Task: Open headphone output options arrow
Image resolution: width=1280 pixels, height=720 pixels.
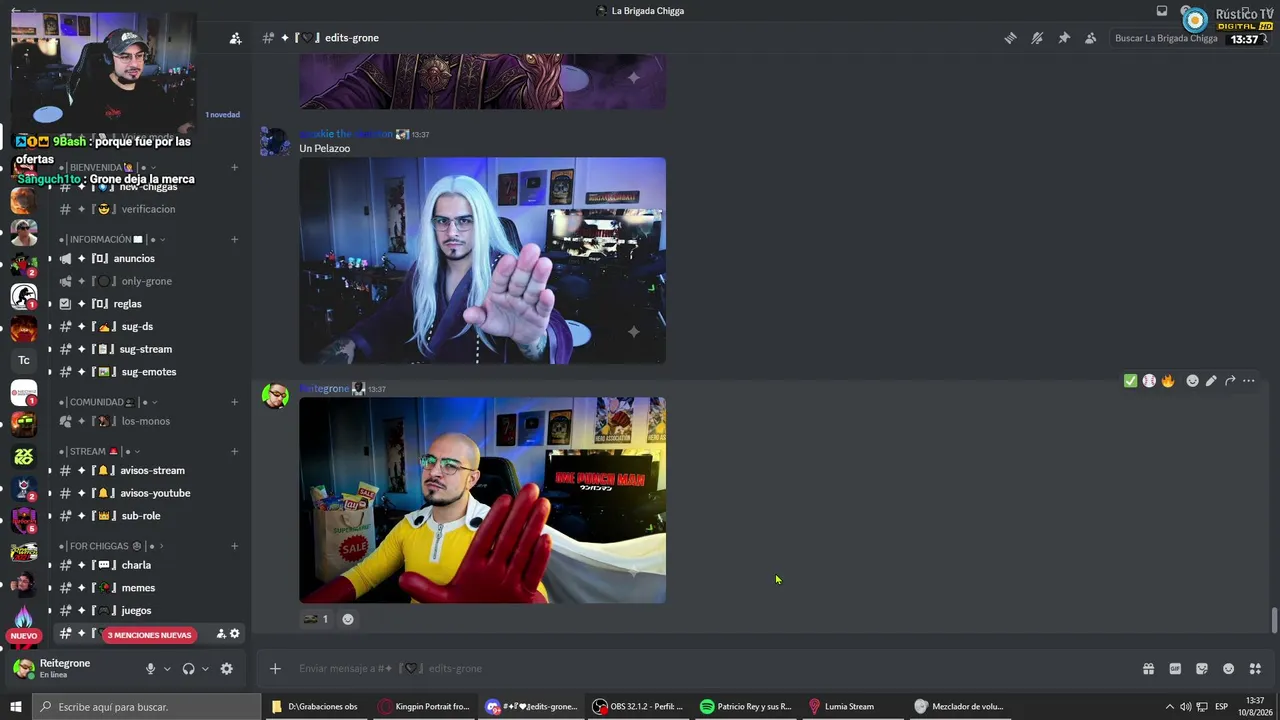Action: (x=205, y=669)
